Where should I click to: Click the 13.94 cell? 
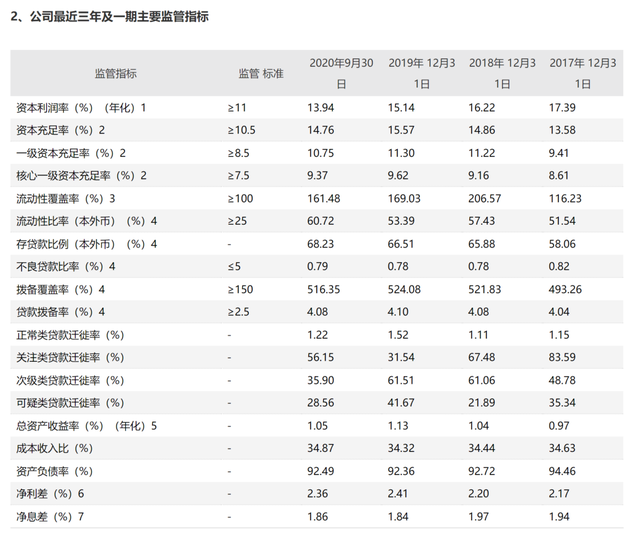[320, 108]
